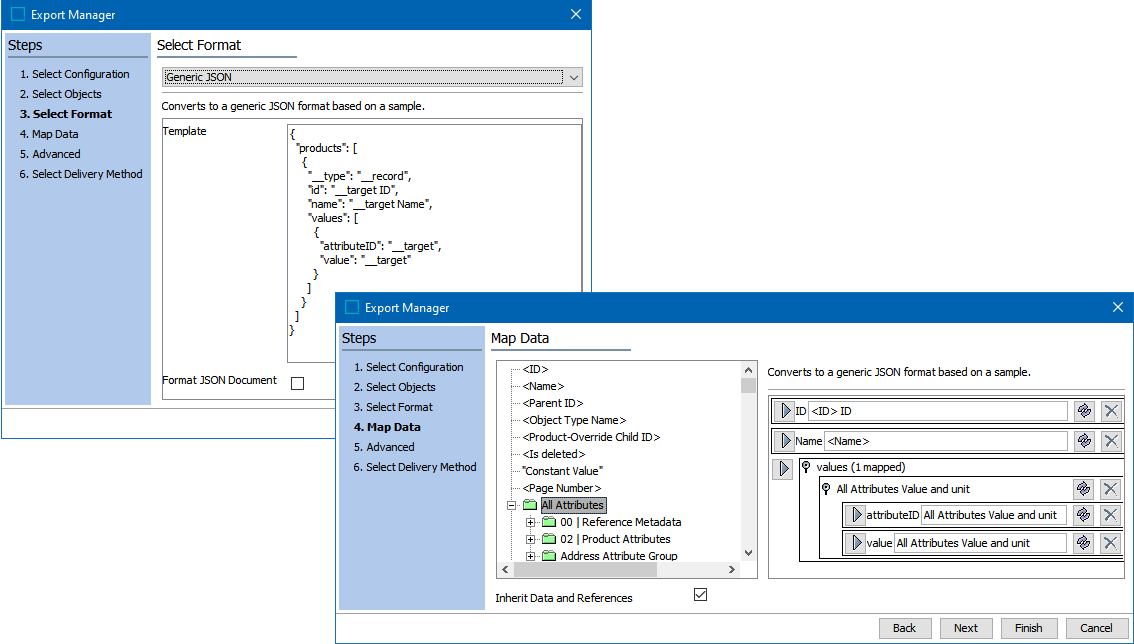
Task: Click the arrow button beside values (1 mapped)
Action: coord(784,469)
